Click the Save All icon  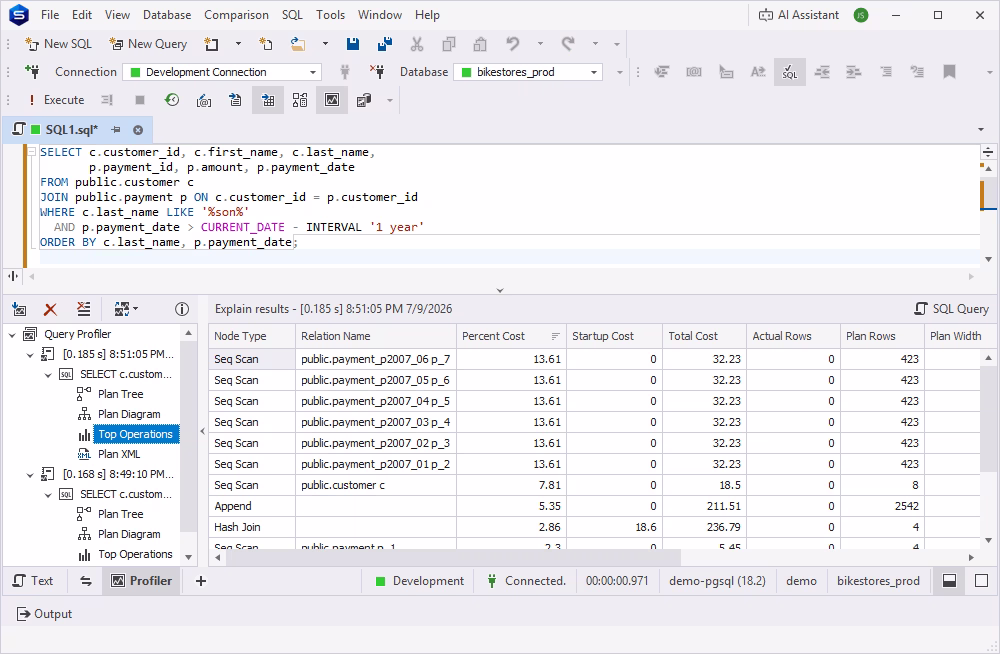(385, 44)
